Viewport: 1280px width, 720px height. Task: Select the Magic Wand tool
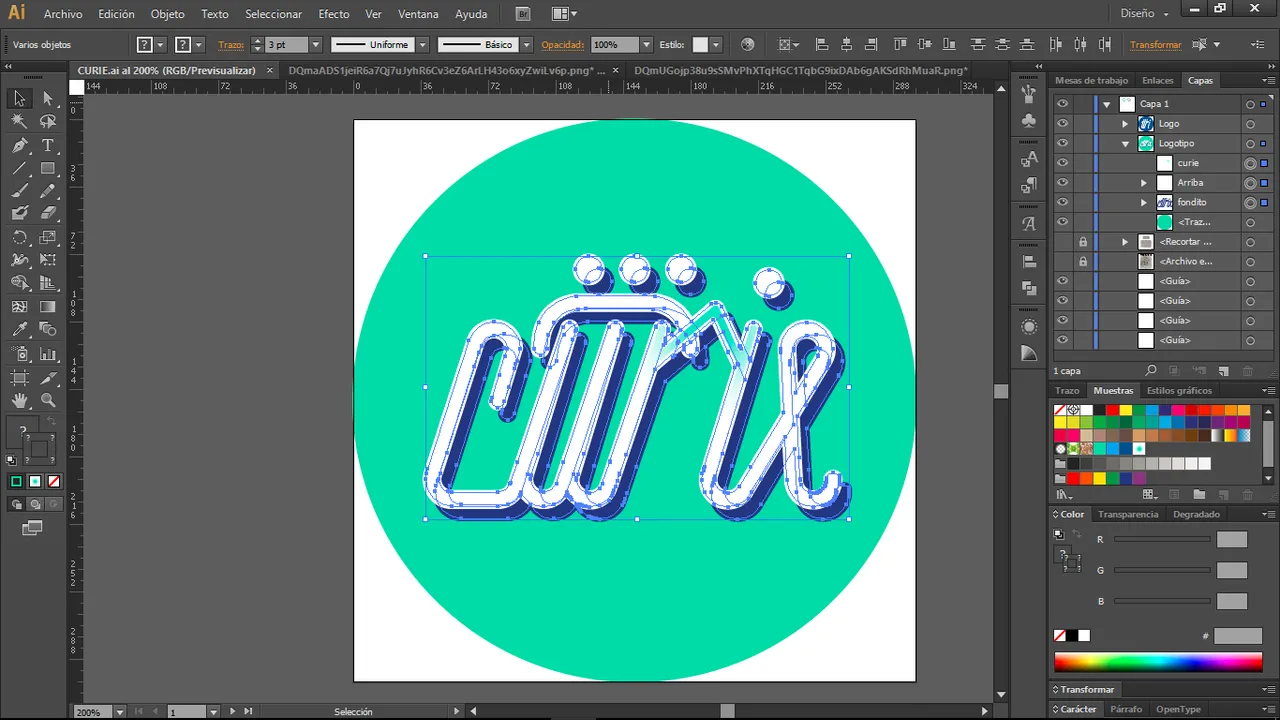[19, 121]
